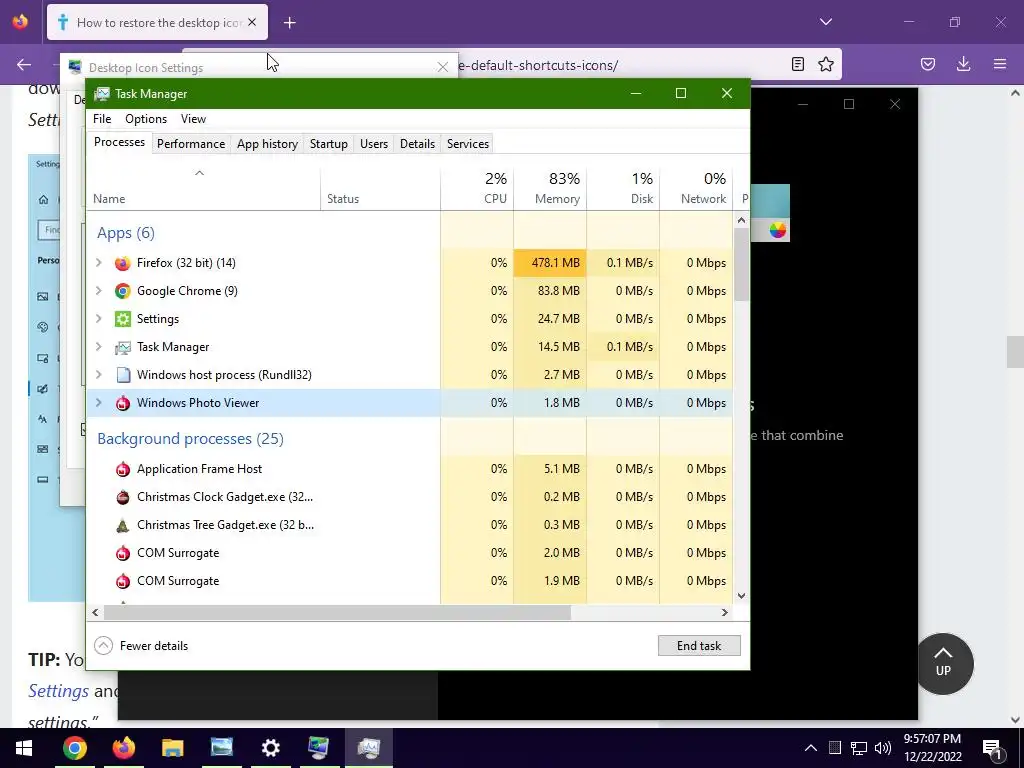Open File Explorer from the taskbar
Screen dimensions: 1024x768
coord(172,748)
